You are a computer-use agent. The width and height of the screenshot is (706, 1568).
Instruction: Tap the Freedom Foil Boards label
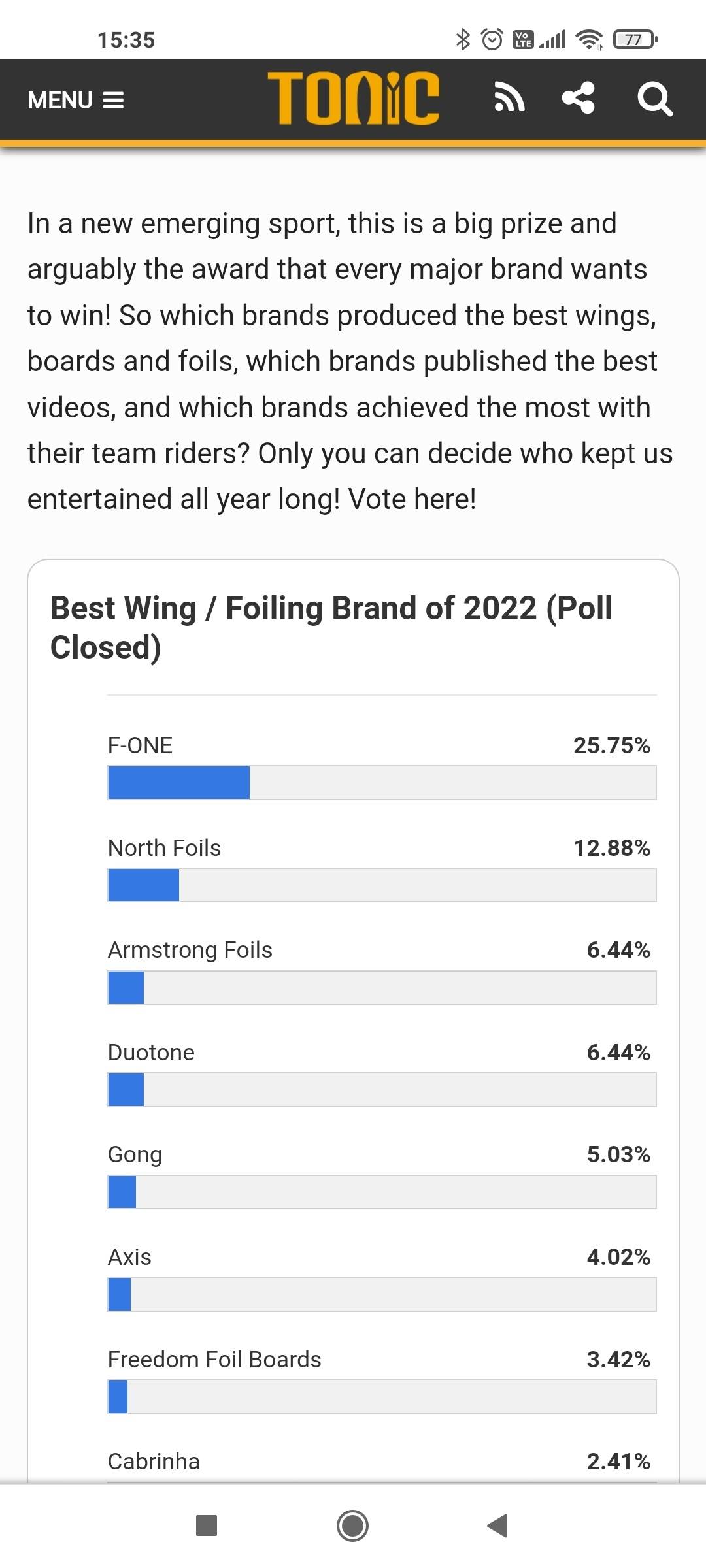214,1360
